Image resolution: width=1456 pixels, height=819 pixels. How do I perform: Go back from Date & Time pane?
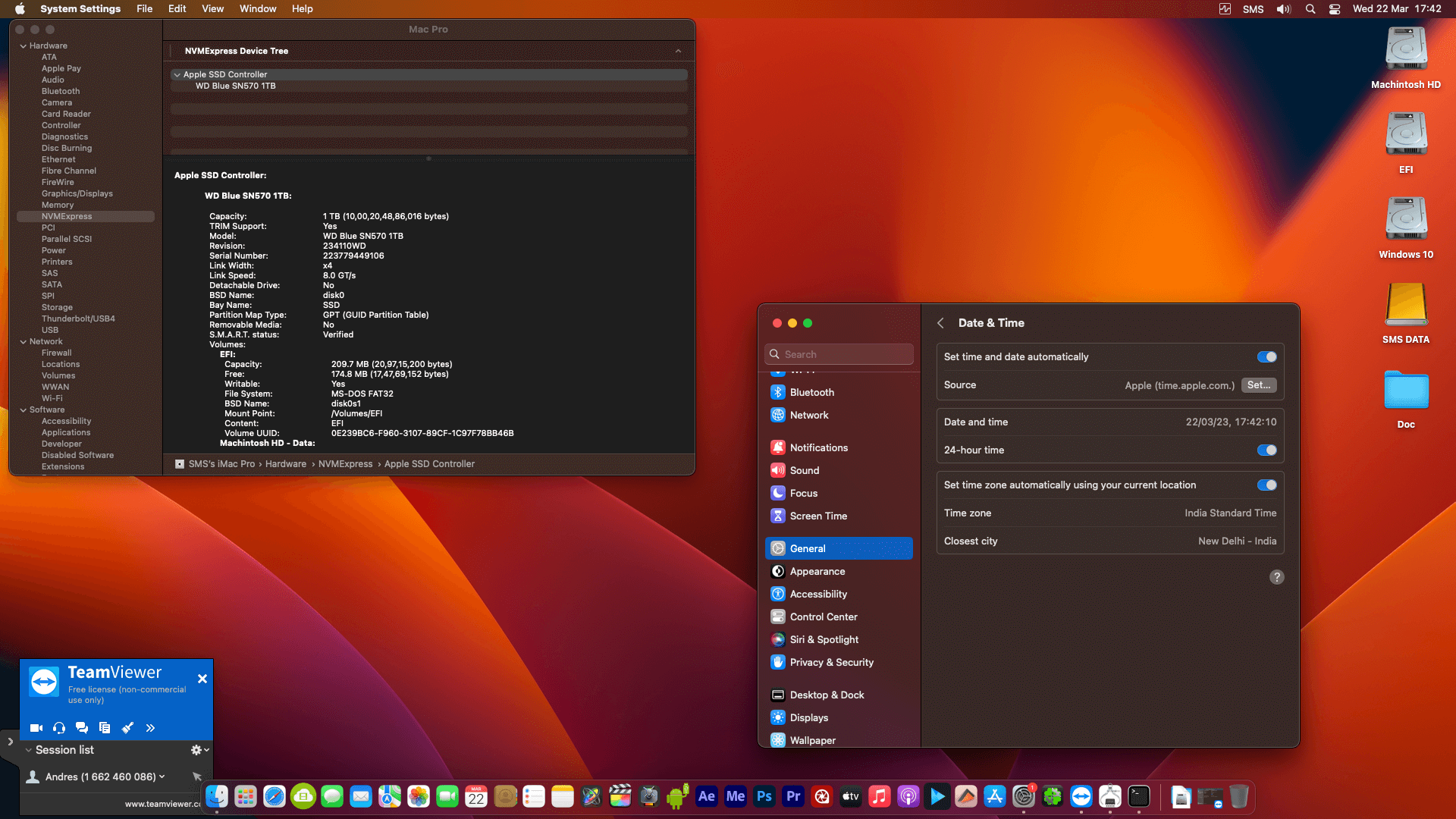(940, 323)
